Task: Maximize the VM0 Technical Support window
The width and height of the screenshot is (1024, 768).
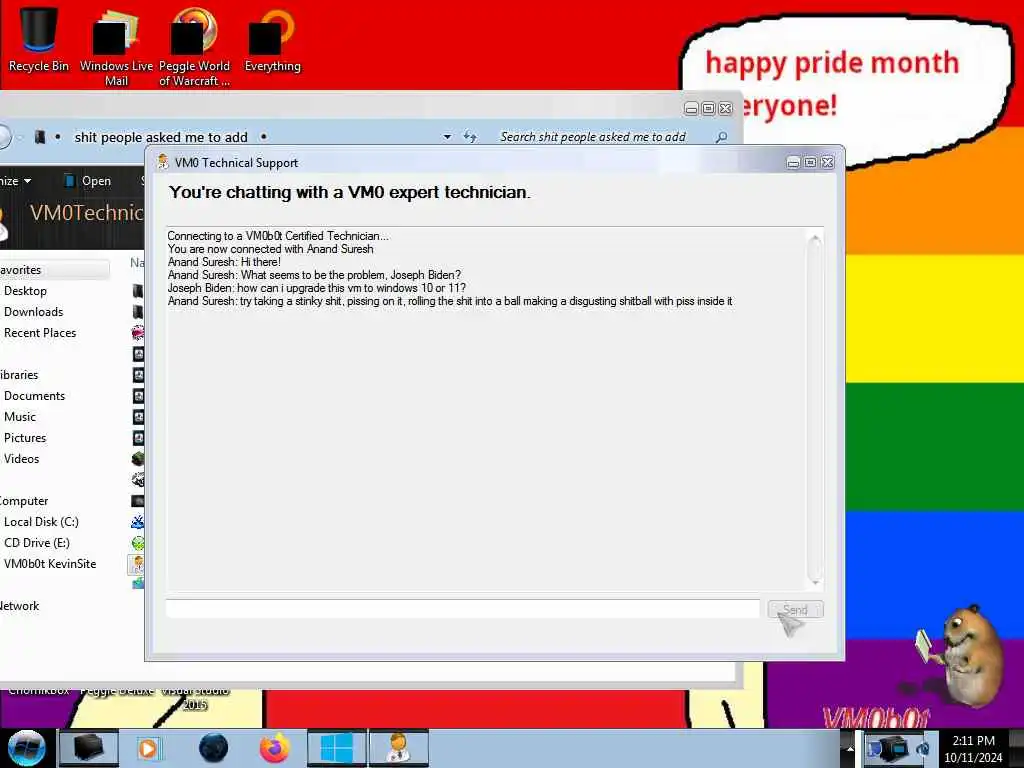Action: tap(810, 163)
